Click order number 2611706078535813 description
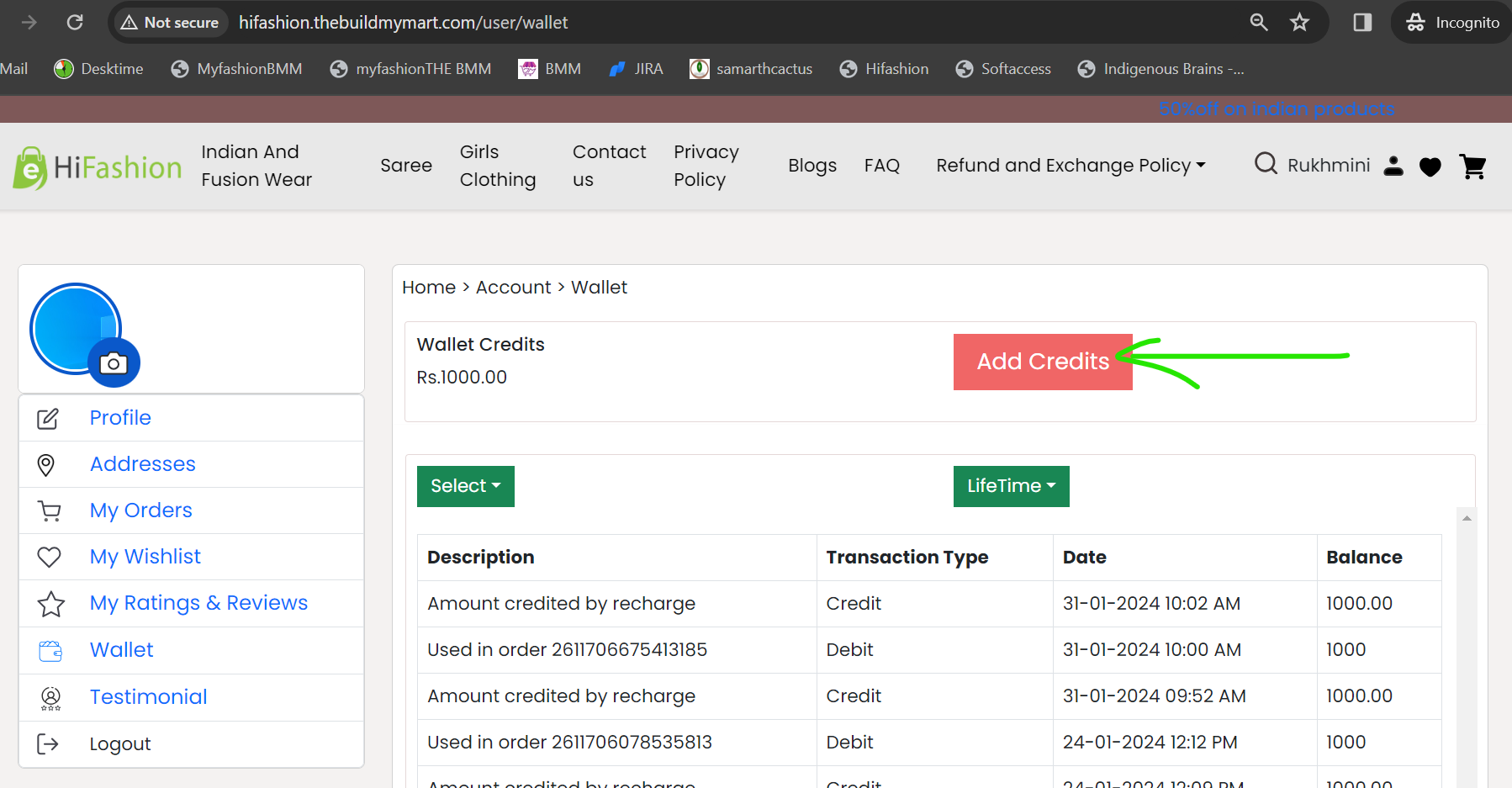The height and width of the screenshot is (788, 1512). pyautogui.click(x=569, y=743)
